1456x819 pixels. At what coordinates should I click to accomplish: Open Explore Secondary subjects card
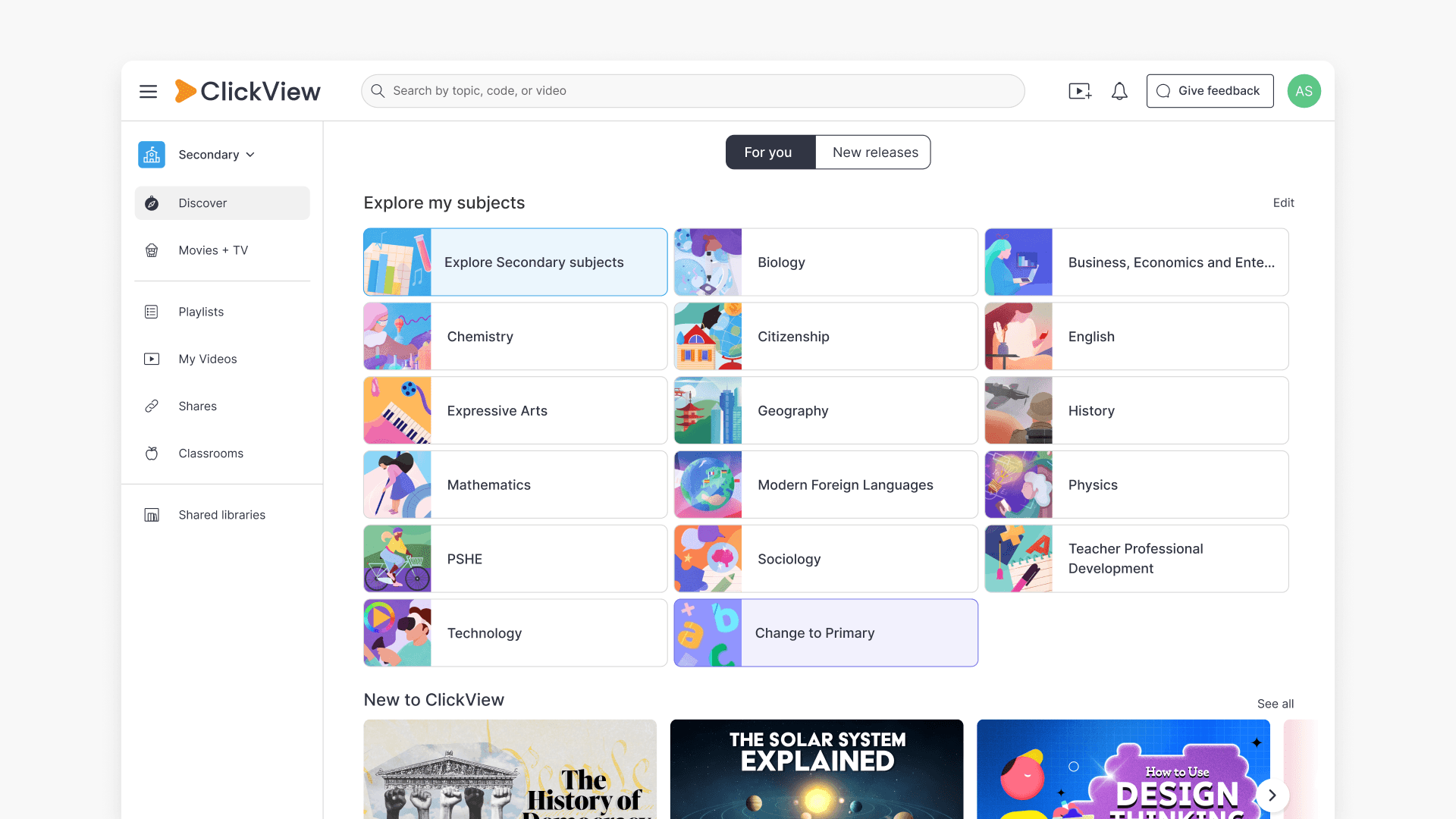tap(516, 262)
